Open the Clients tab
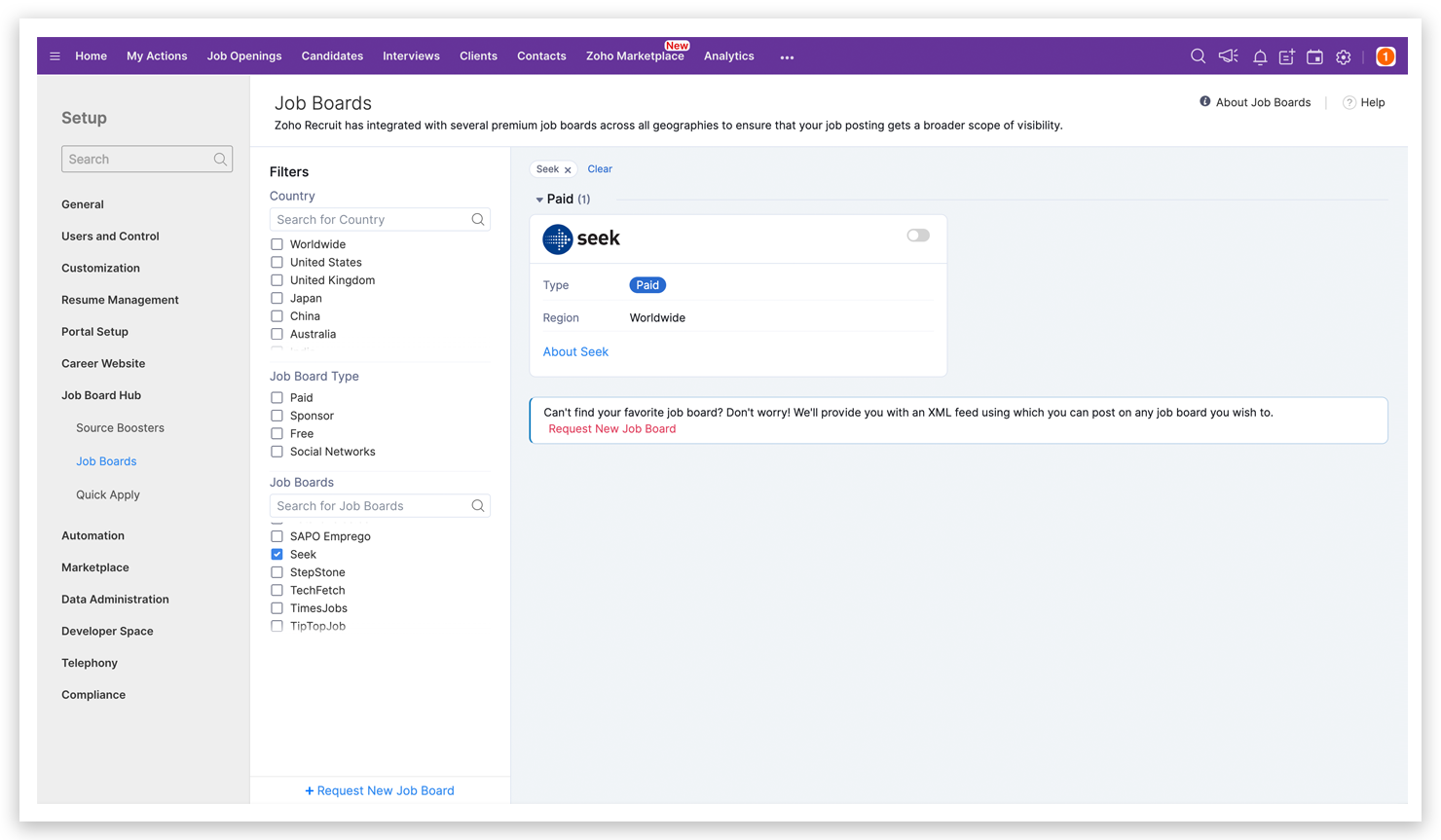 [x=478, y=56]
